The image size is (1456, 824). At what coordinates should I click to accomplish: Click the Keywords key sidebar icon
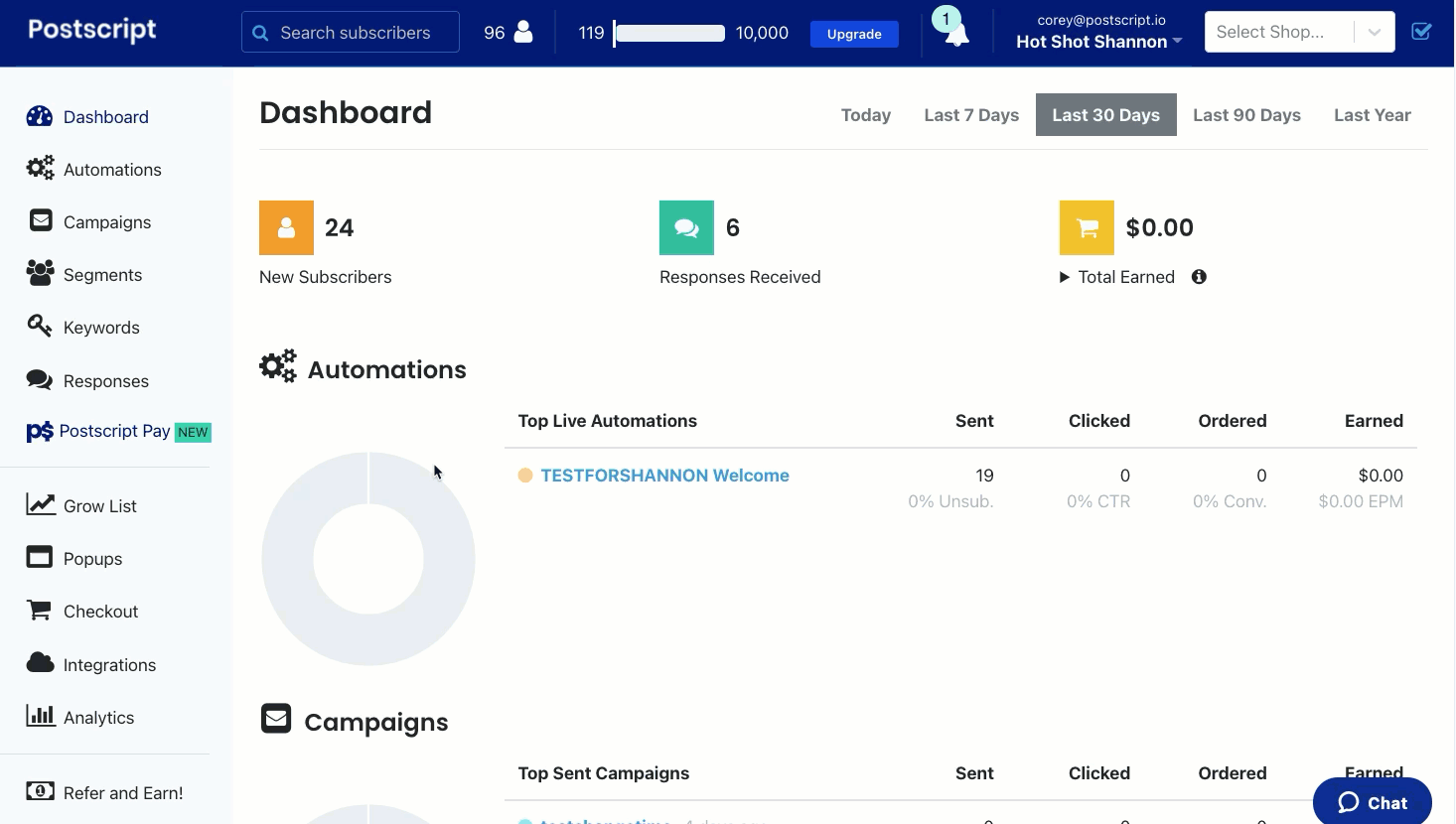40,326
